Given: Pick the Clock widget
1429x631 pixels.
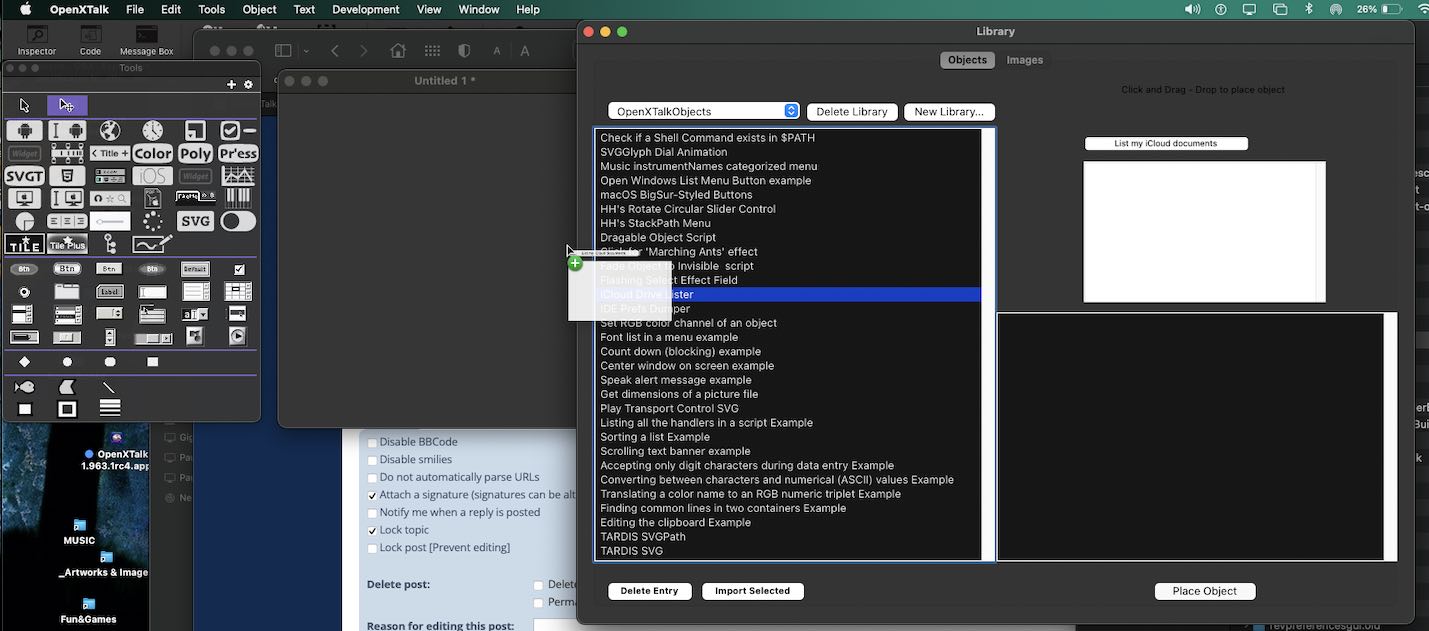Looking at the screenshot, I should pos(153,131).
